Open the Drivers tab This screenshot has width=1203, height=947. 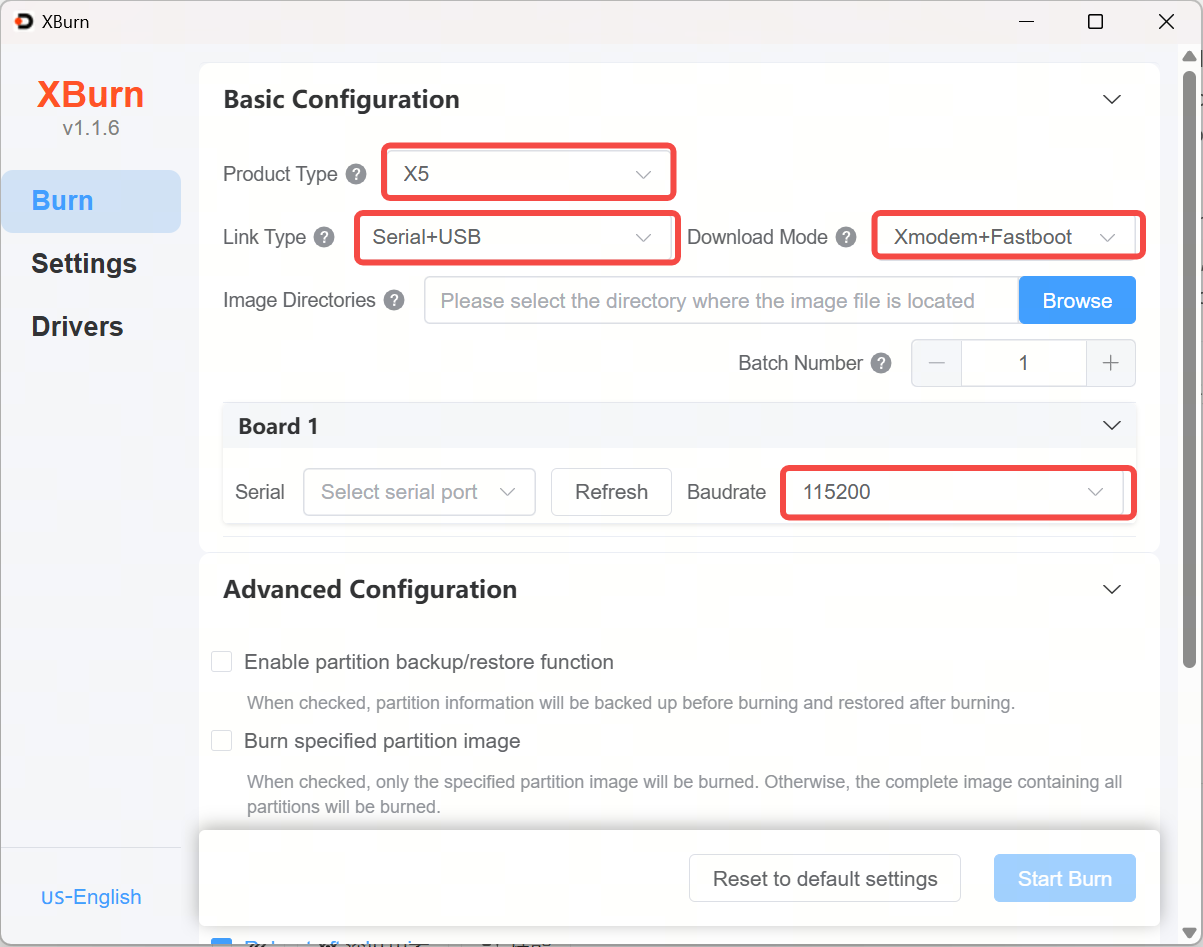point(77,327)
